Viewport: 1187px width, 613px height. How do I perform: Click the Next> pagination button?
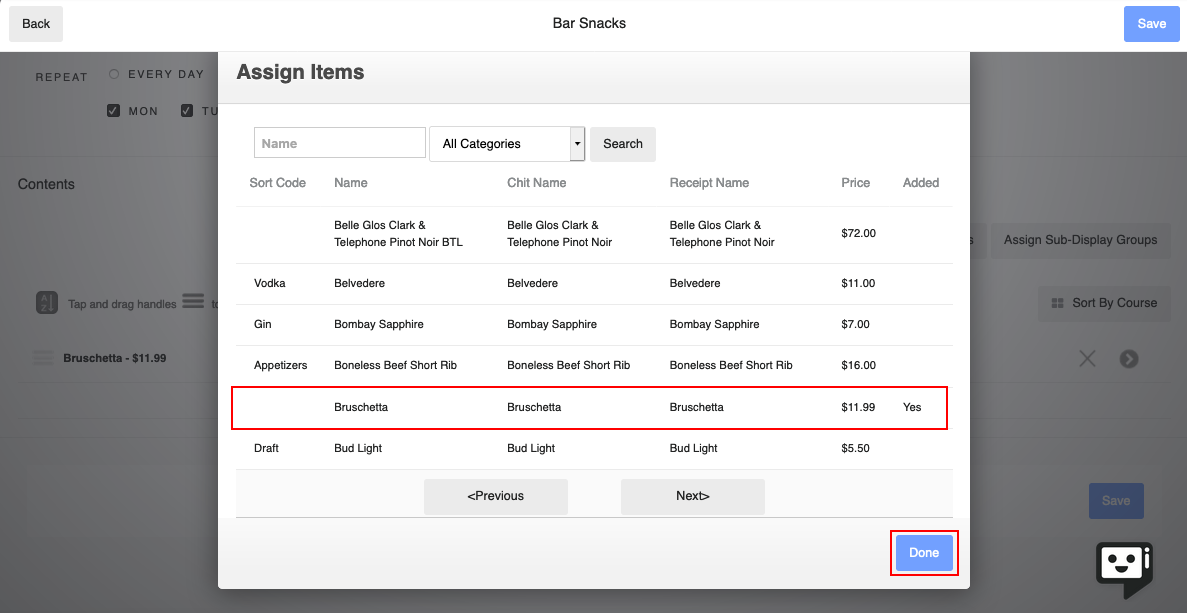coord(692,496)
